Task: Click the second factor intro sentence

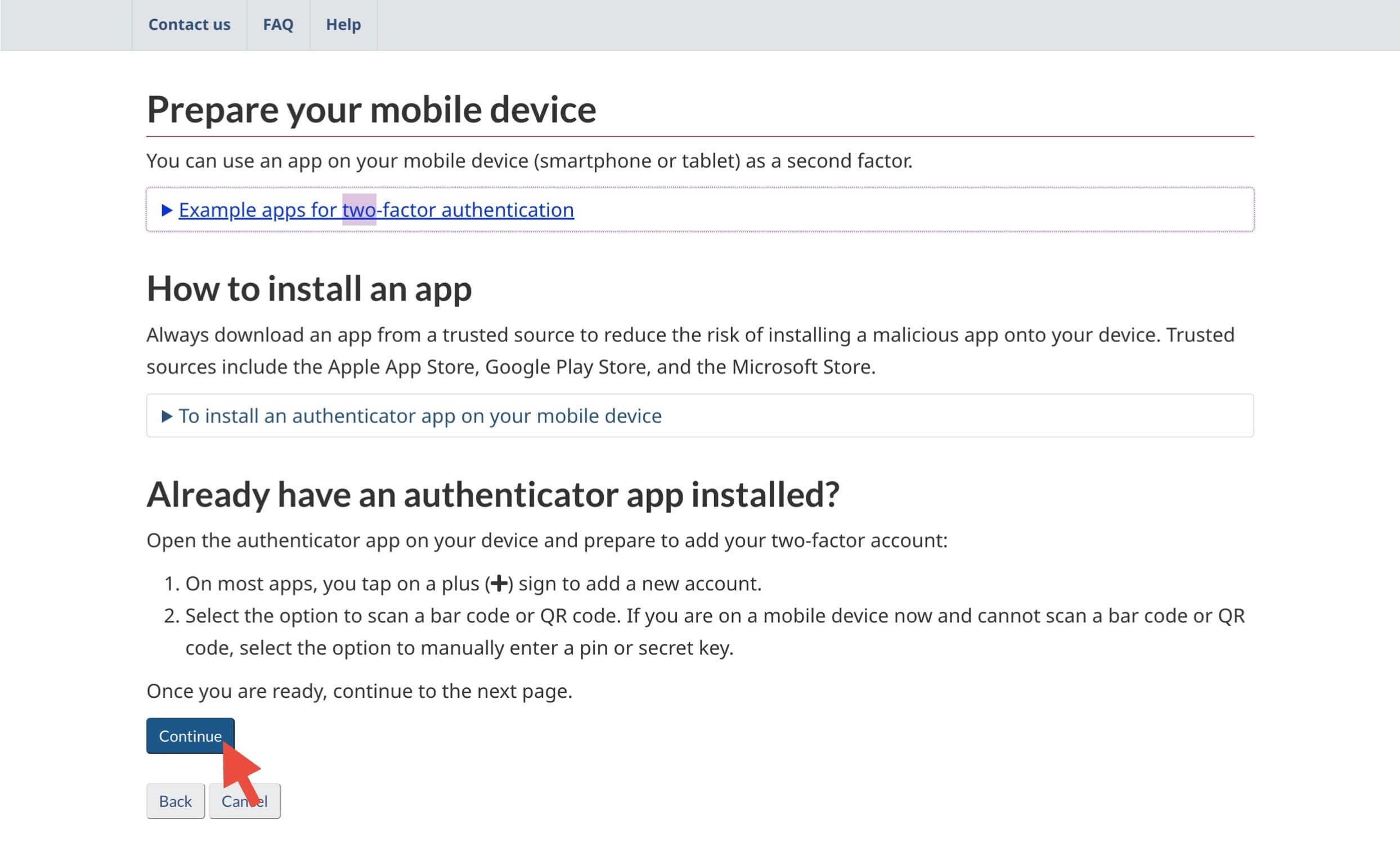Action: 529,161
